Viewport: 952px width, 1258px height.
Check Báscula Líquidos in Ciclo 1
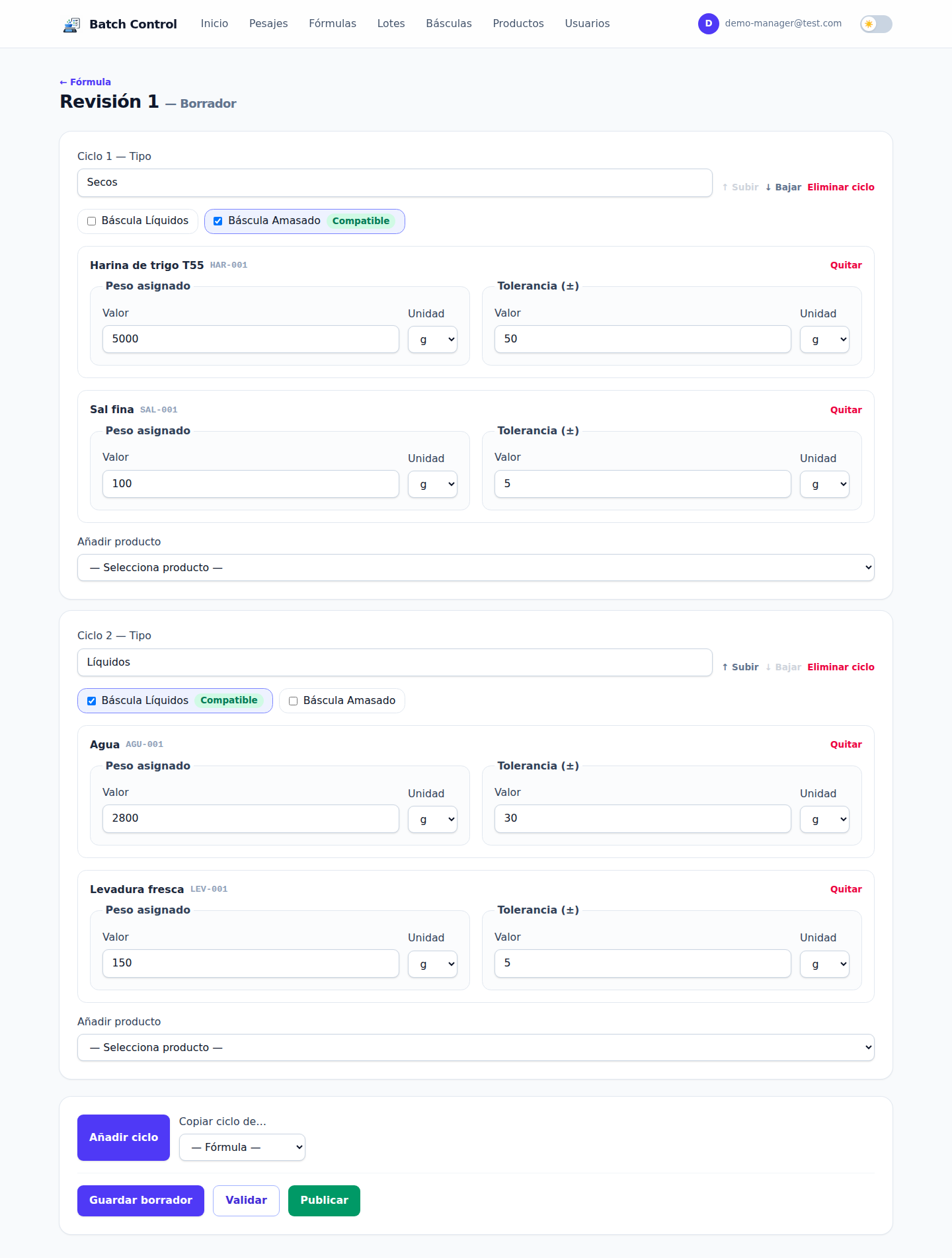(92, 221)
